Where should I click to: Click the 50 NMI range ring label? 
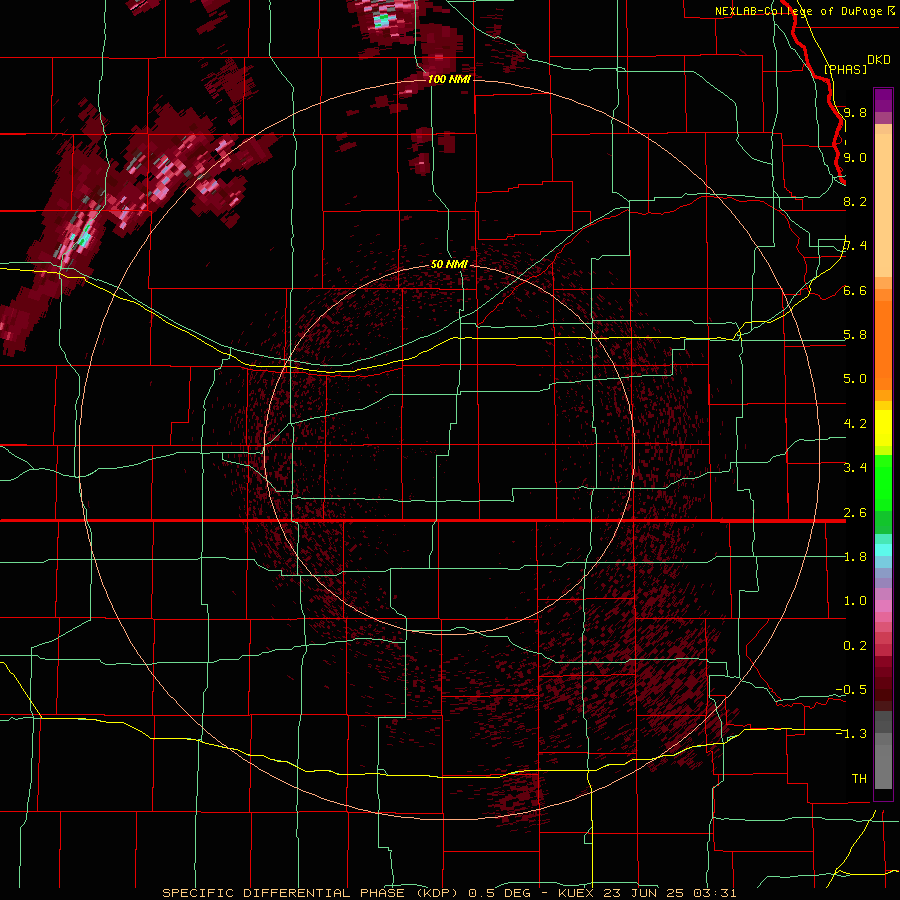pos(449,264)
